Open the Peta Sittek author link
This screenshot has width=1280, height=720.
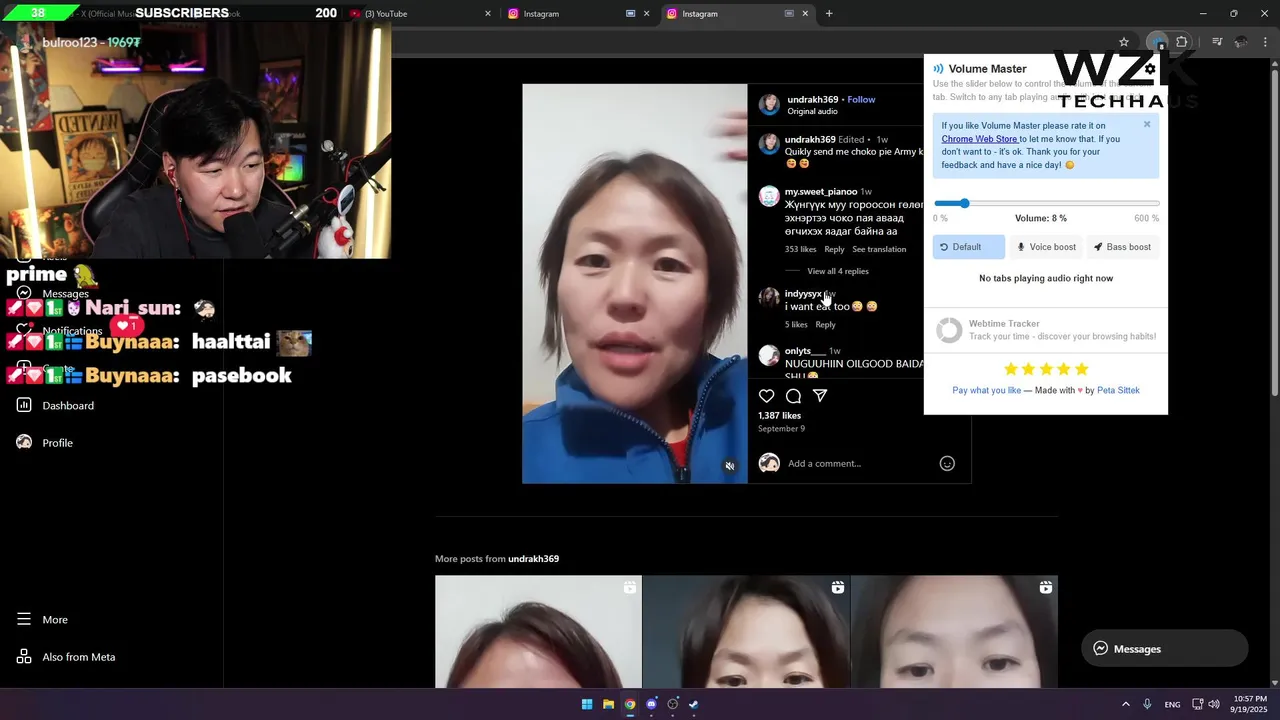pos(1118,390)
